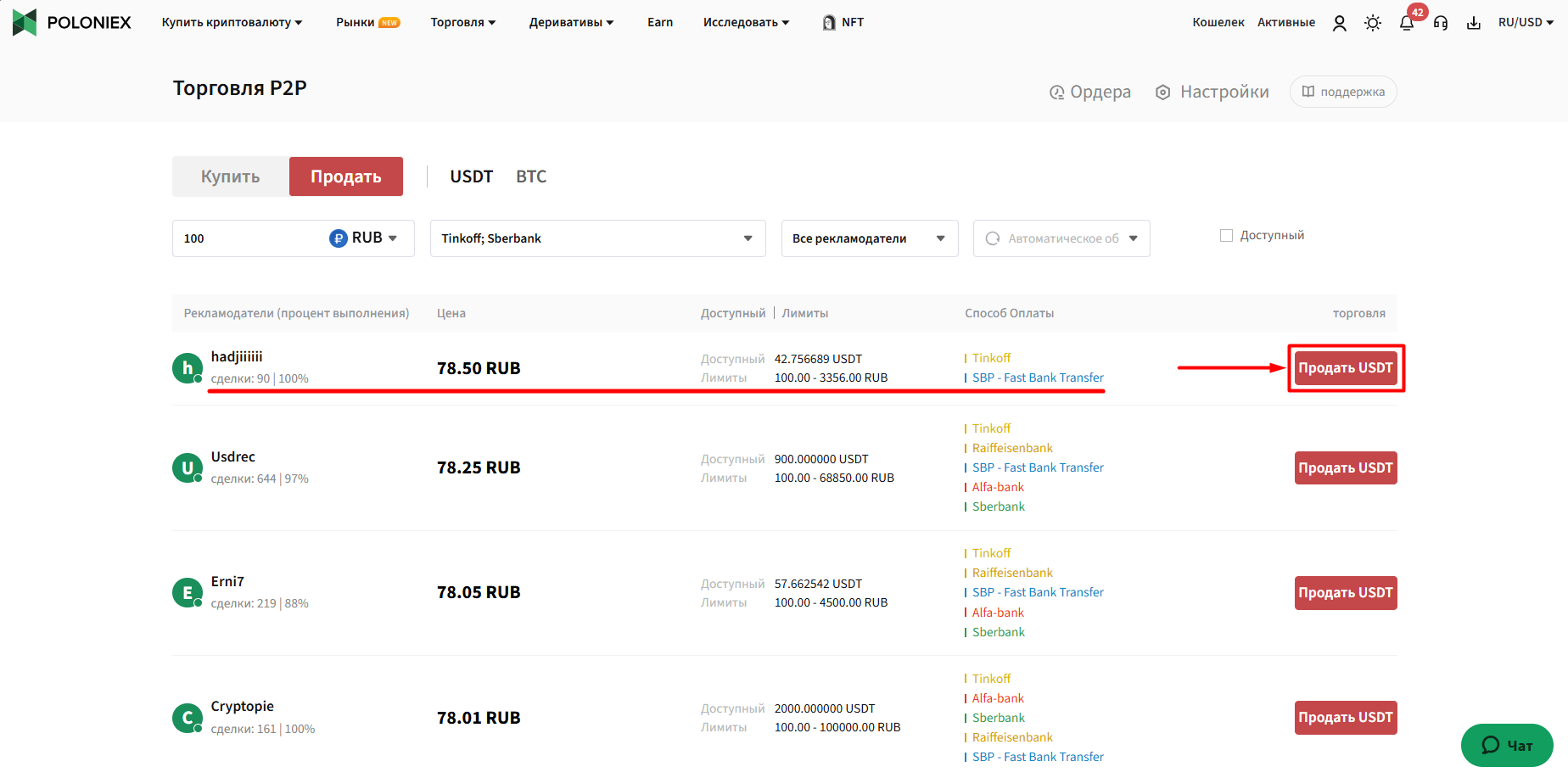The image size is (1568, 778).
Task: Click сделки: 644 | 97% stats
Action: [x=260, y=479]
